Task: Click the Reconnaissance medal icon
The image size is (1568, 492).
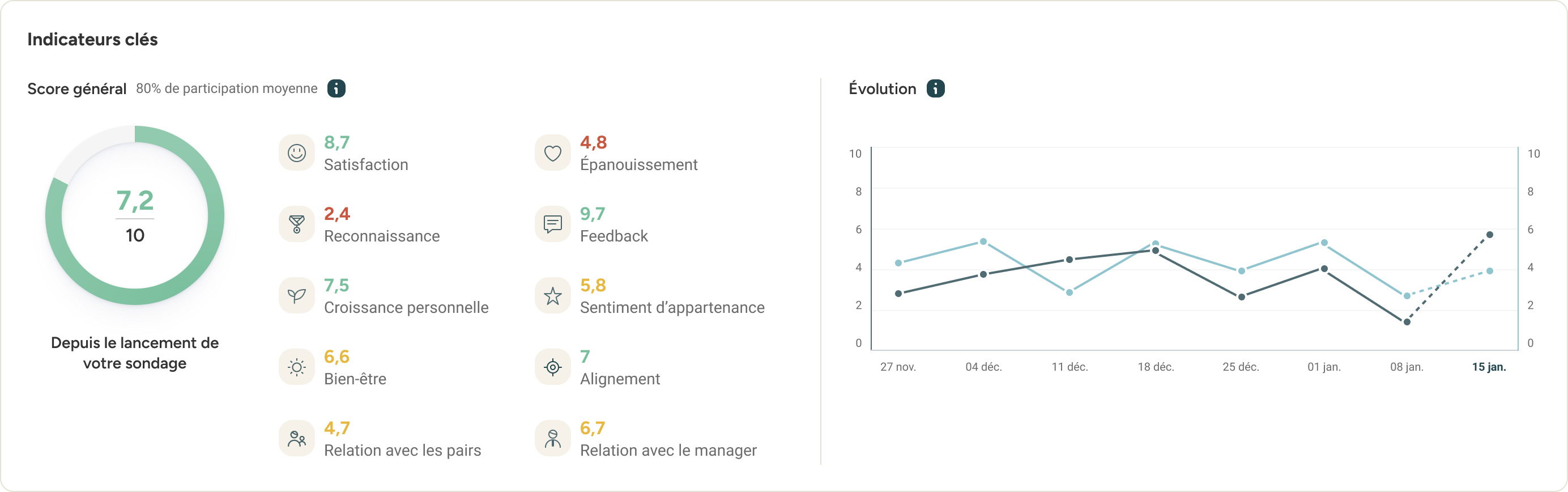Action: coord(296,224)
